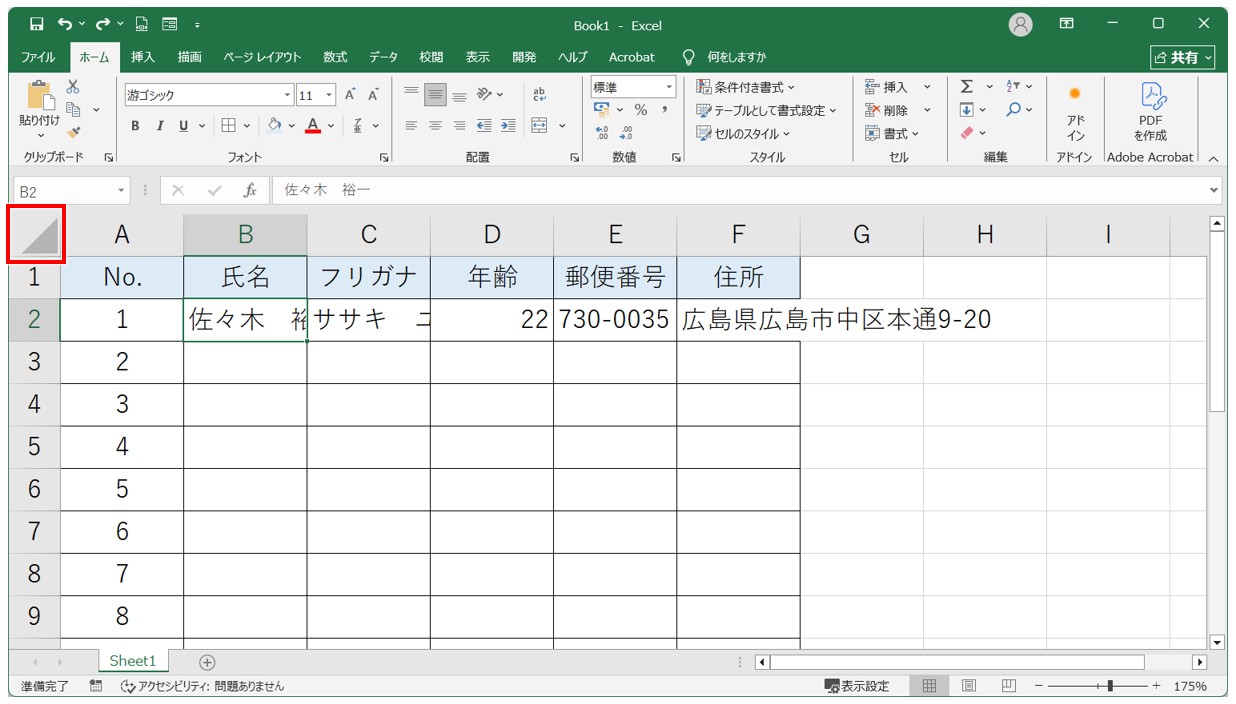Open the font size dropdown showing 11

pos(330,96)
